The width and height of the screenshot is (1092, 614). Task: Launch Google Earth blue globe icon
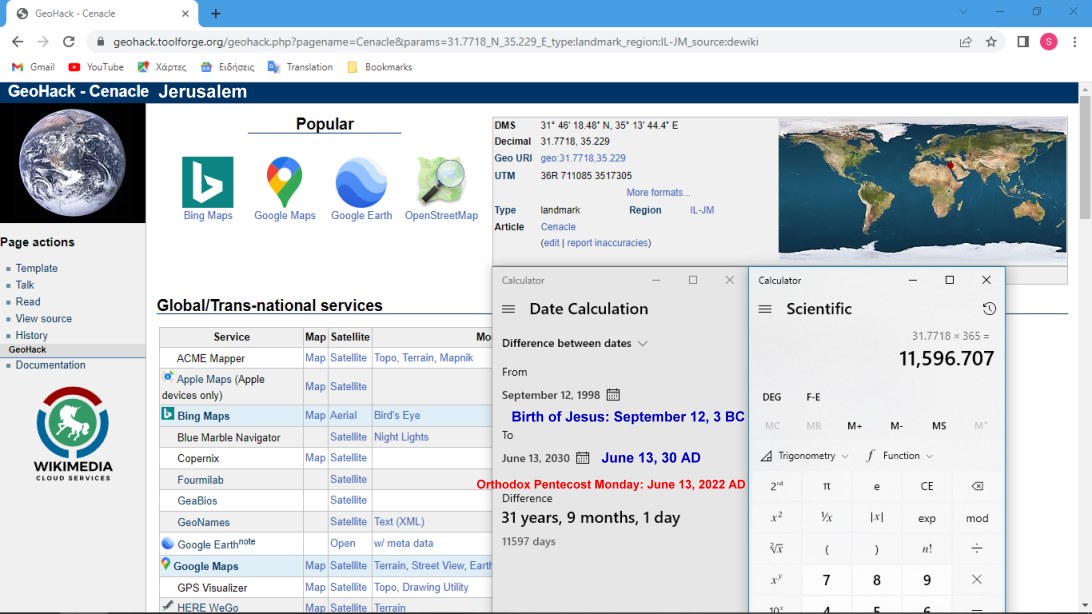[361, 182]
